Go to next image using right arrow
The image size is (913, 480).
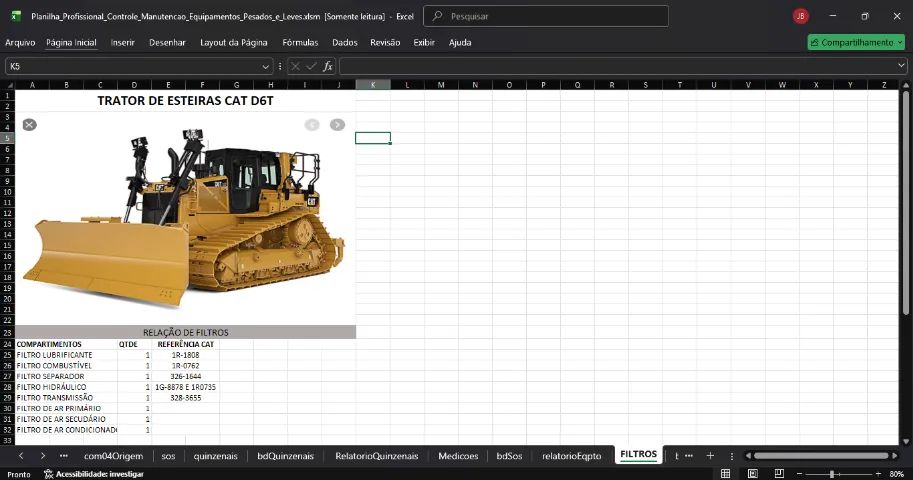tap(337, 124)
